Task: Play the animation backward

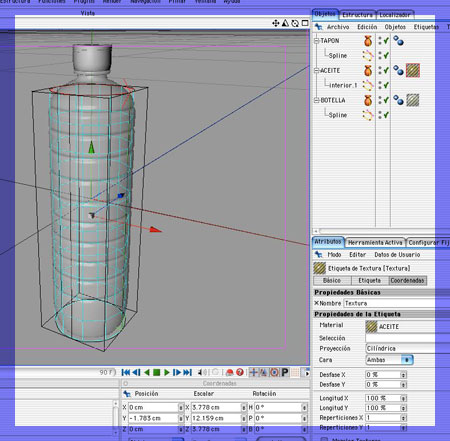Action: pyautogui.click(x=146, y=372)
